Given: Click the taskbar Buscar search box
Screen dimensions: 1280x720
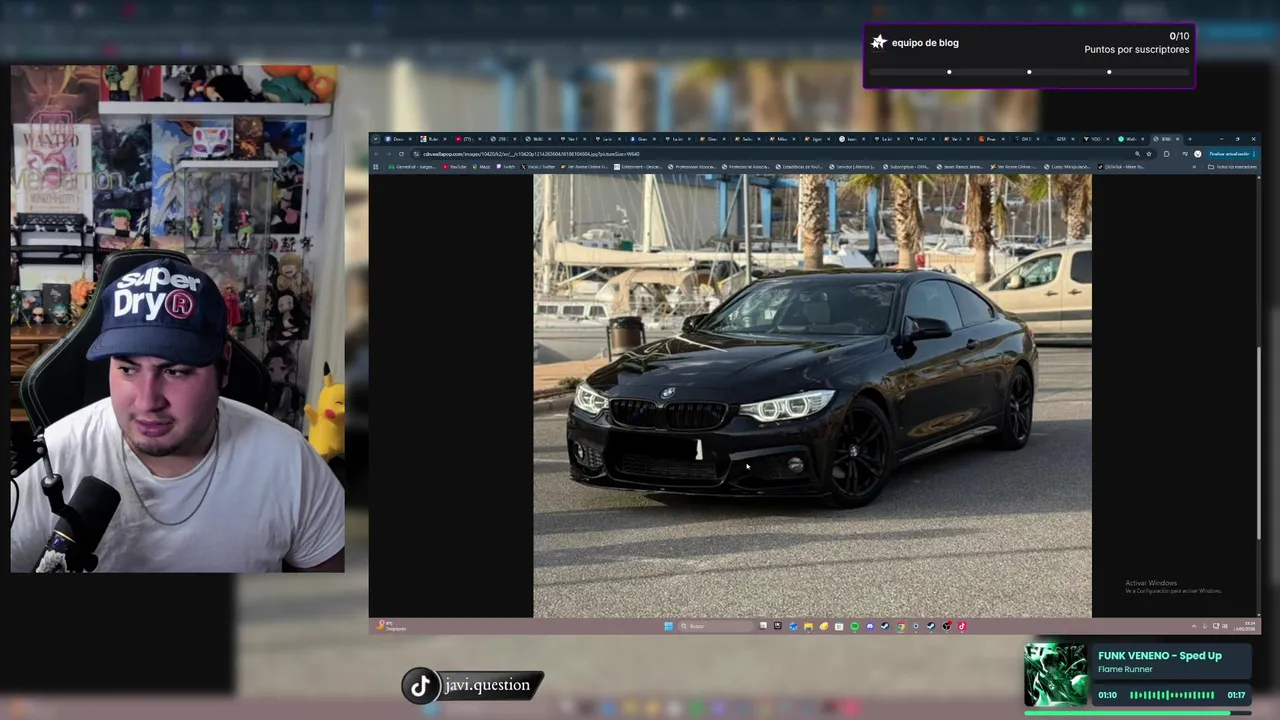Looking at the screenshot, I should 715,626.
